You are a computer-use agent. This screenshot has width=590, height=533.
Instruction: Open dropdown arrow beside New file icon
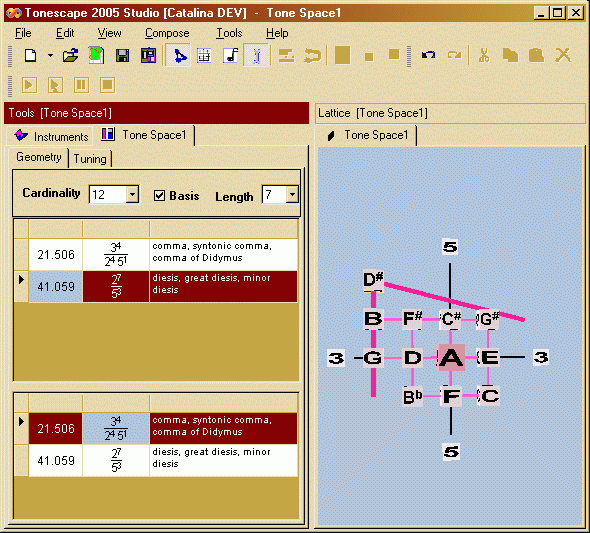click(x=50, y=56)
